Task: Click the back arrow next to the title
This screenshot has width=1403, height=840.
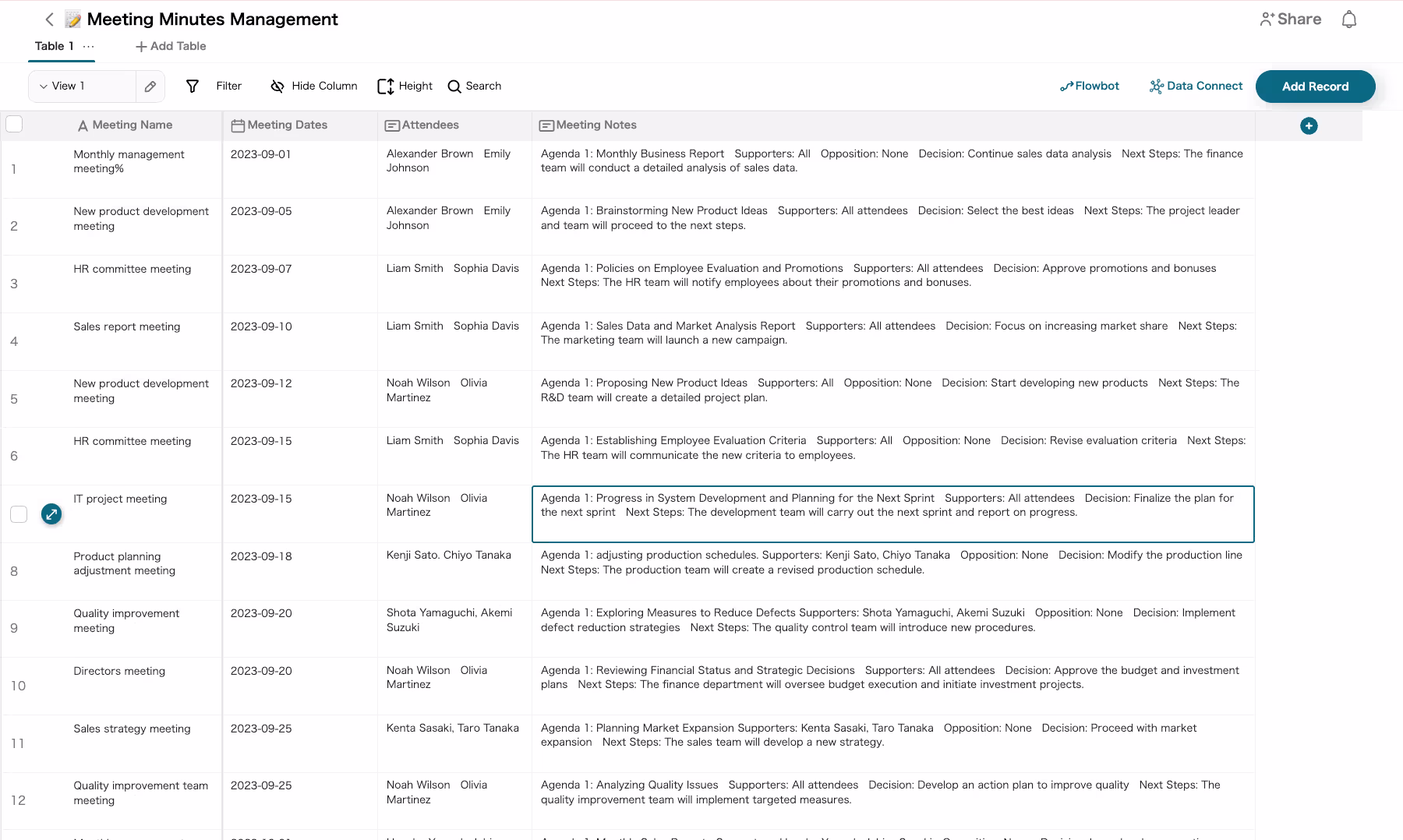Action: (49, 19)
